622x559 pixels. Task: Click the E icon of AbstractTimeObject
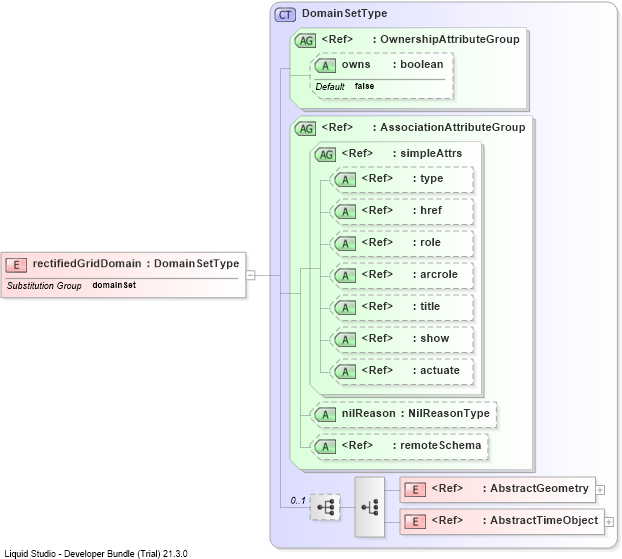tap(415, 521)
